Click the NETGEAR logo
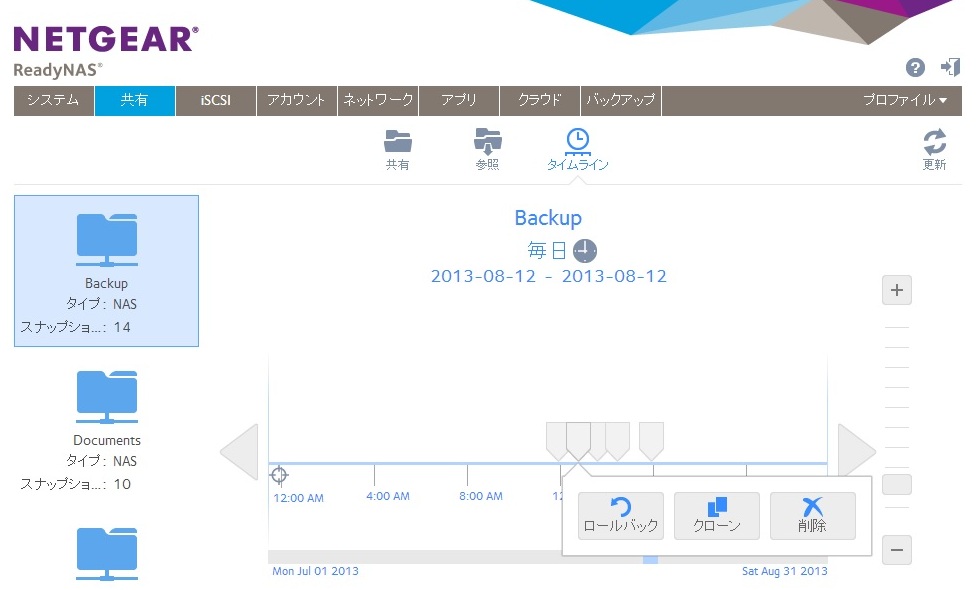 point(106,39)
